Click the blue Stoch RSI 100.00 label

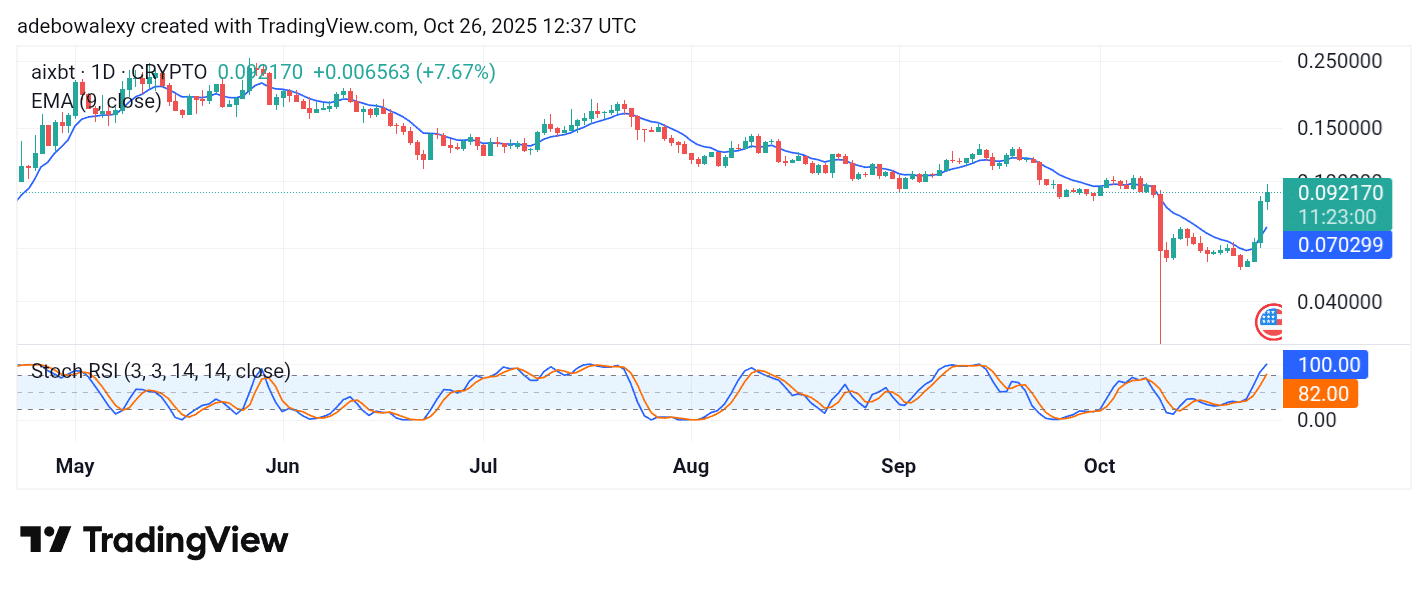click(1328, 365)
